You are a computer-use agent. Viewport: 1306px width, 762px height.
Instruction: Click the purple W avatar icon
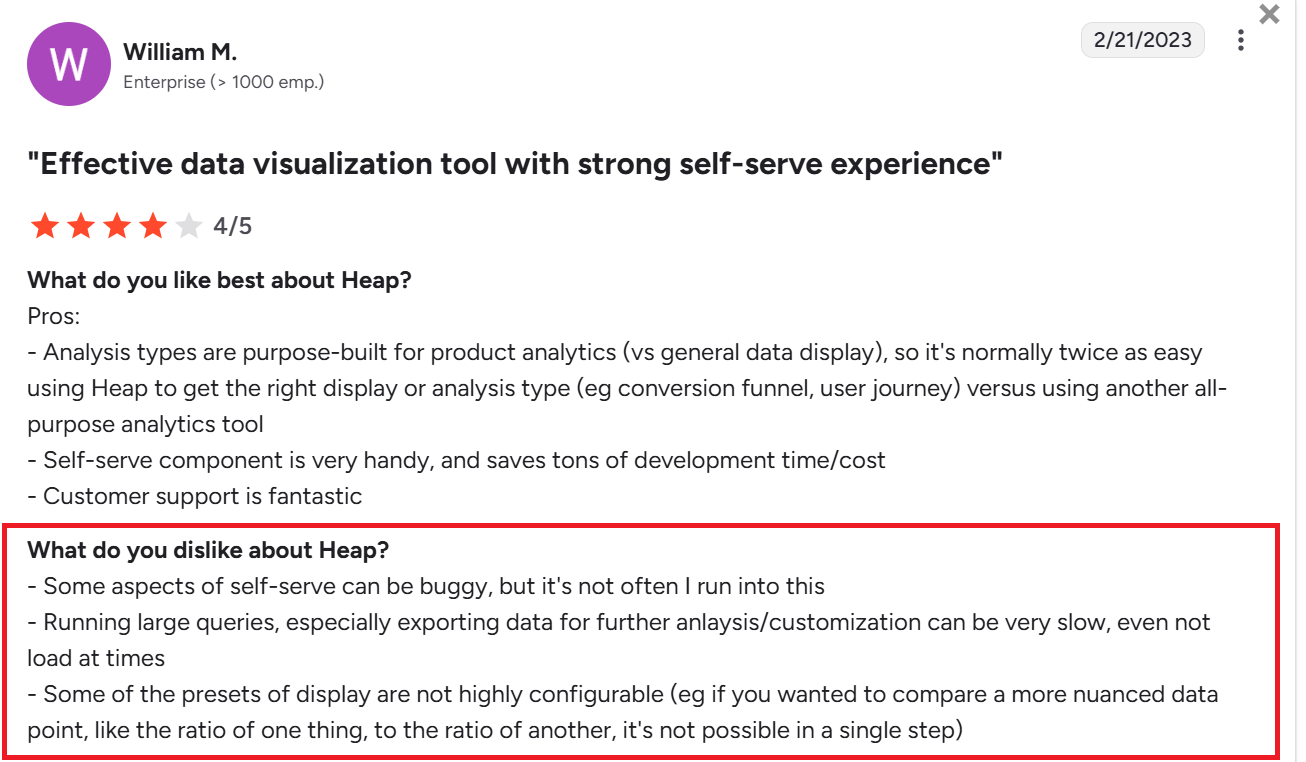(68, 65)
